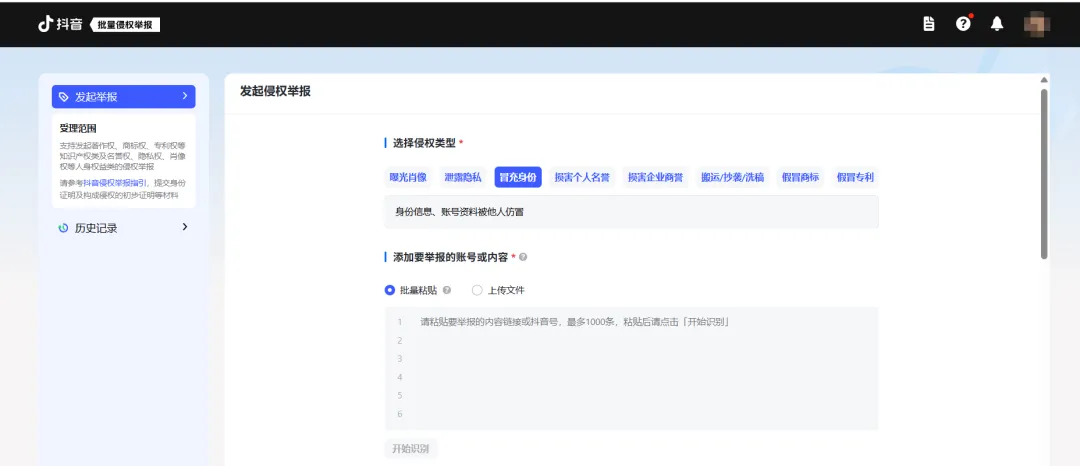Click the 发起侵权举报 page title
The width and height of the screenshot is (1080, 466).
276,91
